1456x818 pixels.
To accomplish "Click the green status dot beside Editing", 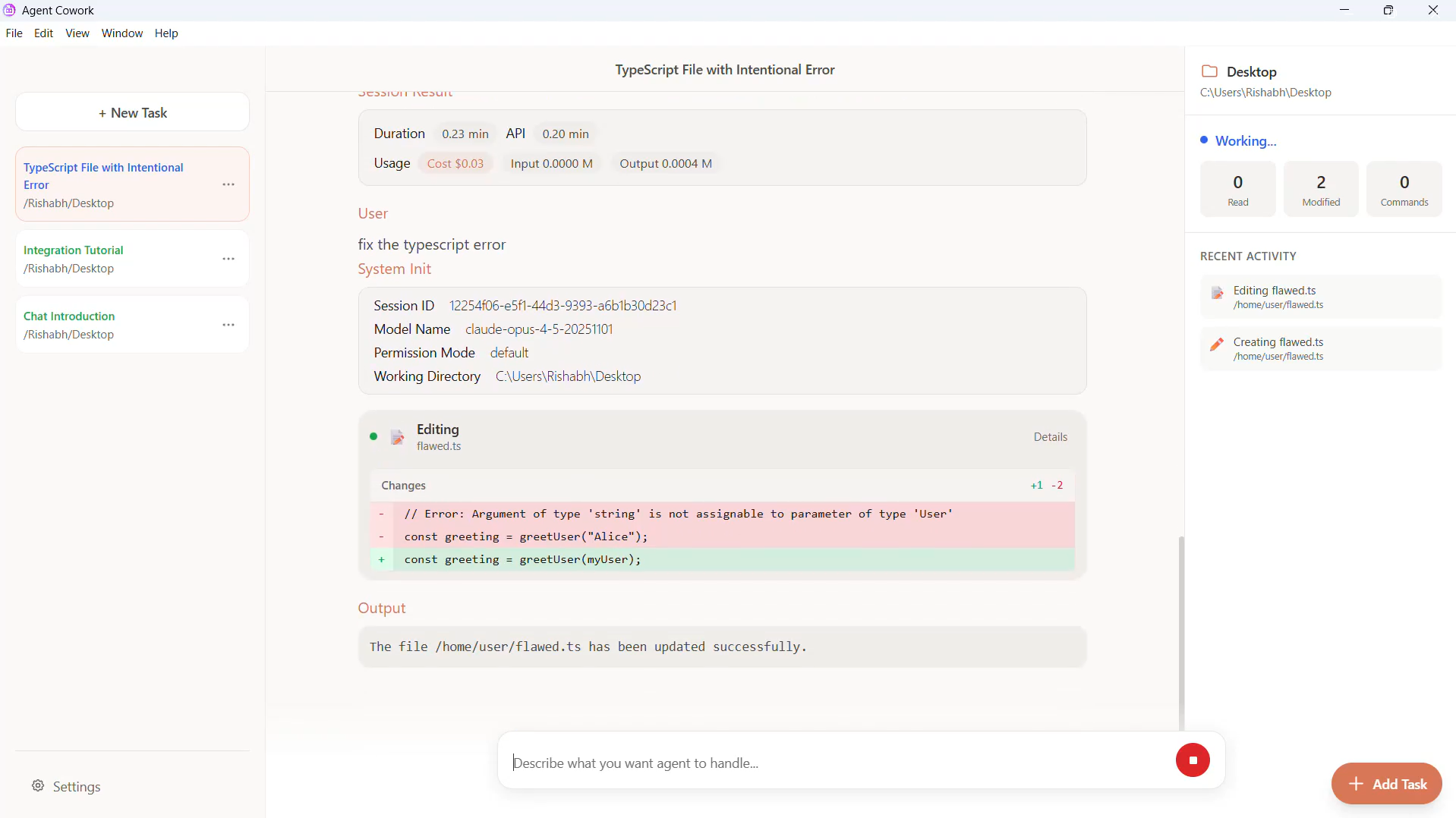I will (x=373, y=436).
